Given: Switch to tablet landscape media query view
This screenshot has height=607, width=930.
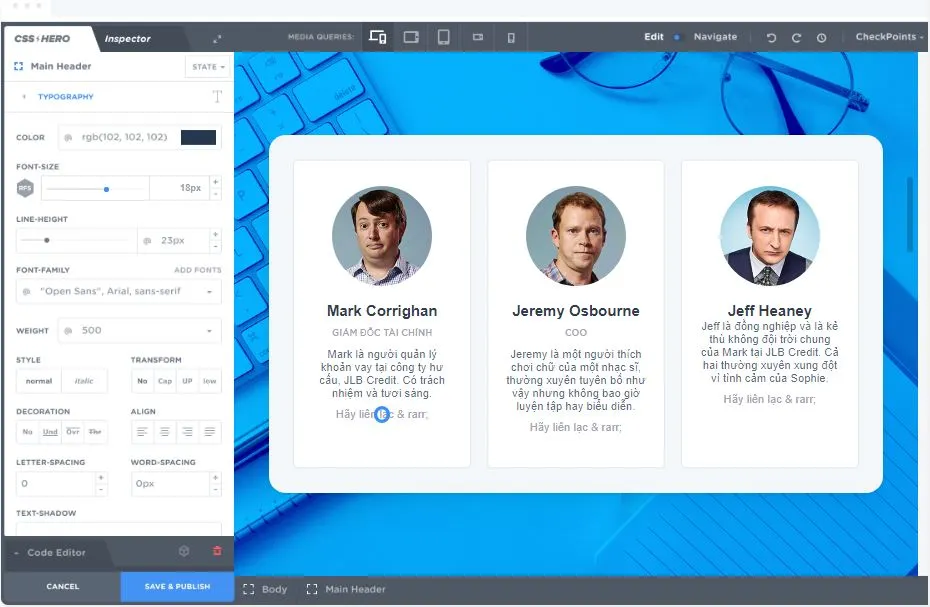Looking at the screenshot, I should (x=410, y=37).
